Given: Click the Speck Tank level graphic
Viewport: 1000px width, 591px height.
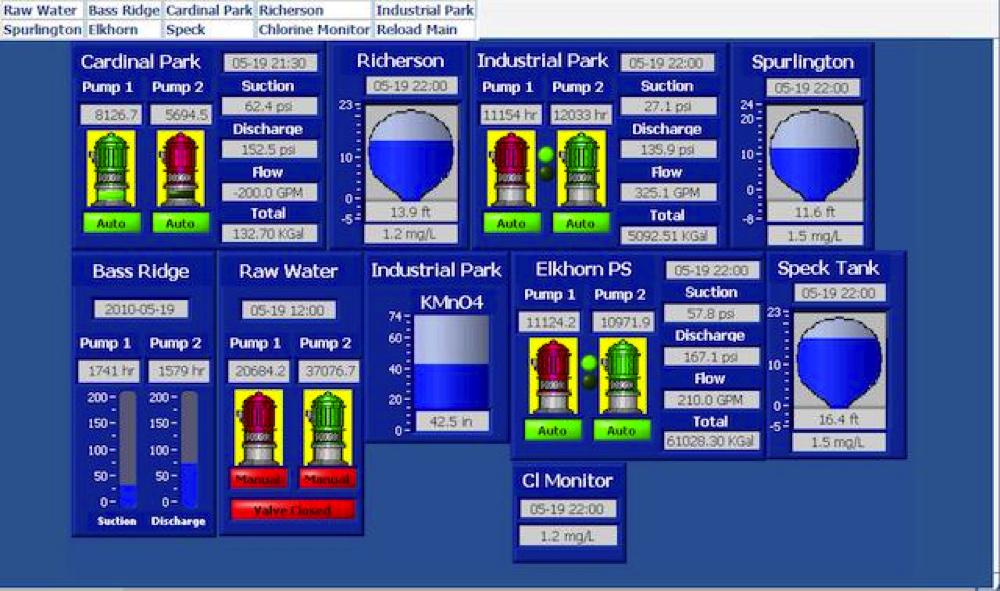Looking at the screenshot, I should pos(839,360).
